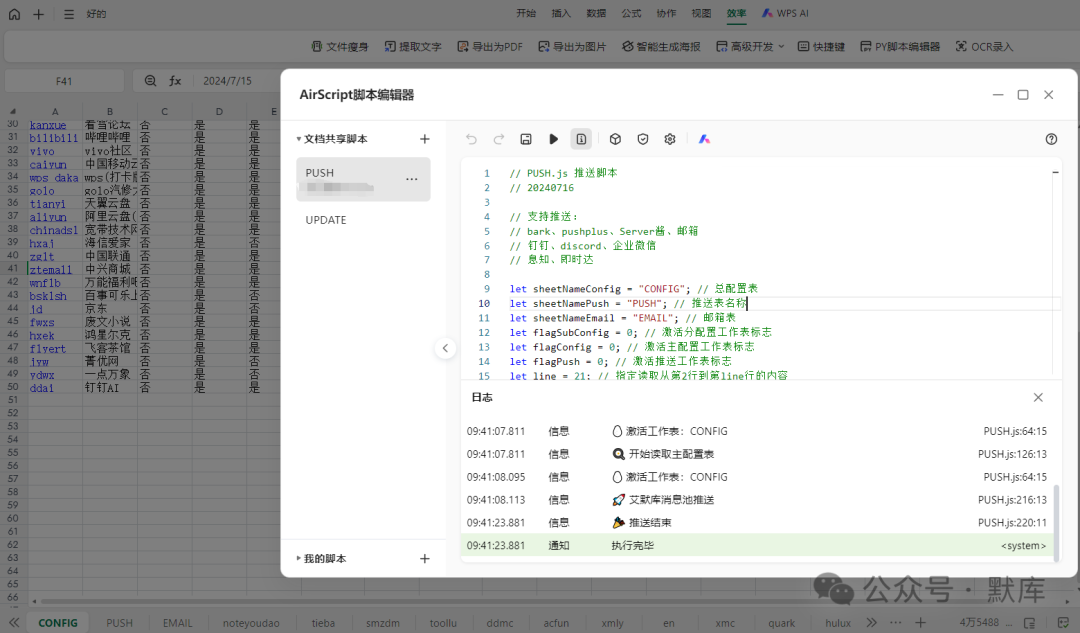Screen dimensions: 1080x633
Task: Click 文件瘦身 toolbar button
Action: point(340,47)
